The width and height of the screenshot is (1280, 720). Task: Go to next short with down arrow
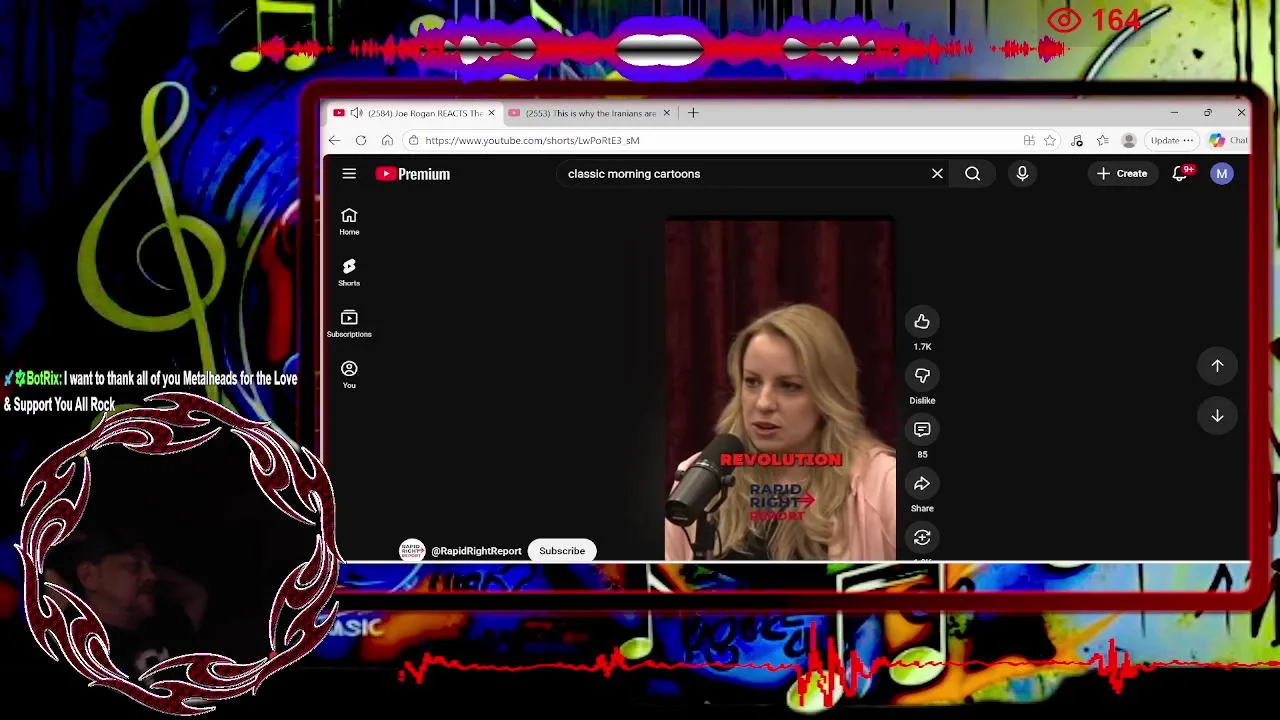(x=1217, y=416)
